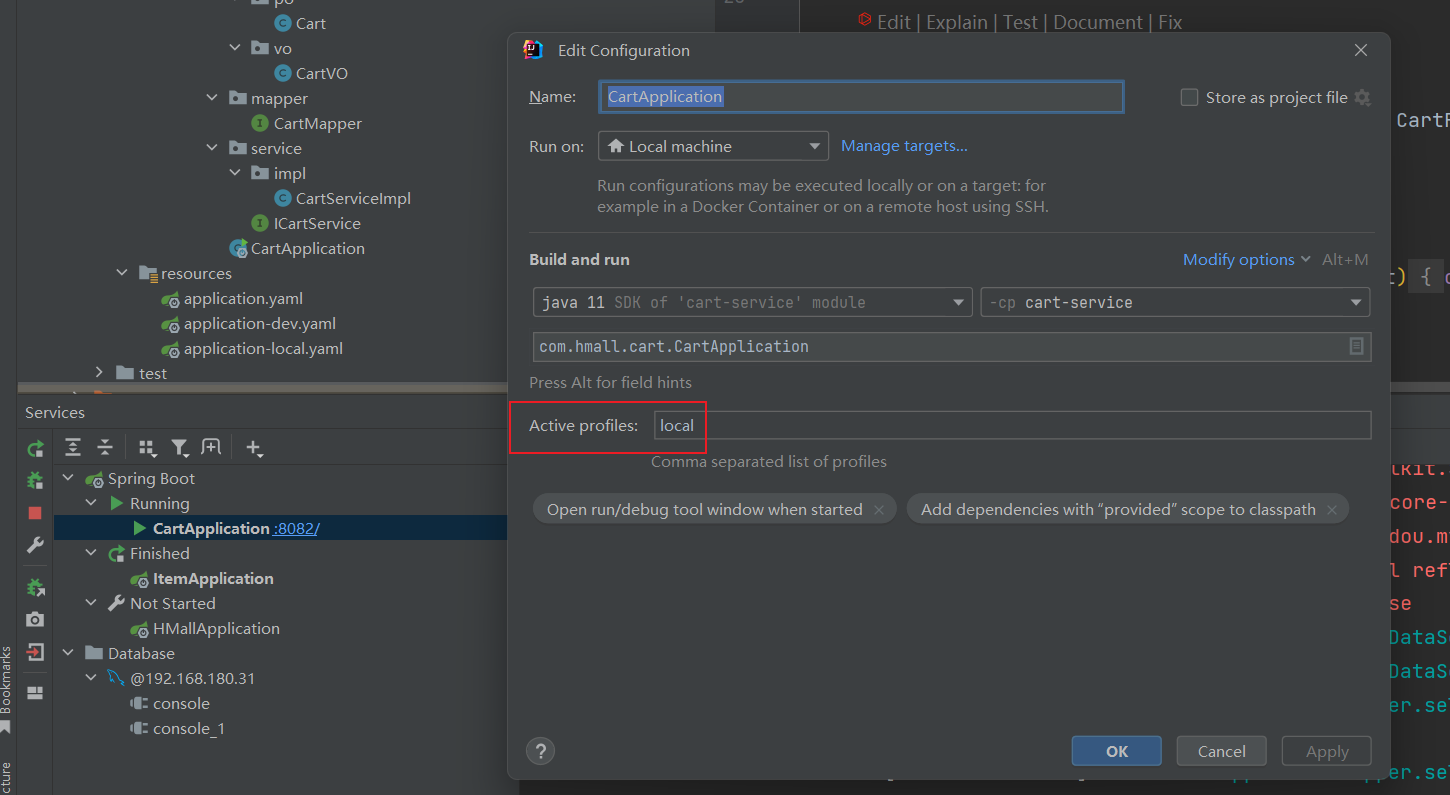
Task: Click the camera thread dump icon
Action: pos(35,620)
